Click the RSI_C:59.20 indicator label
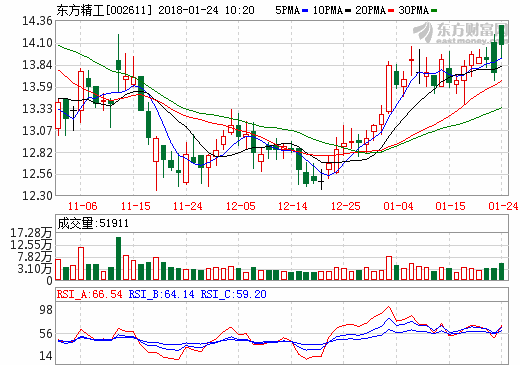 click(x=233, y=294)
